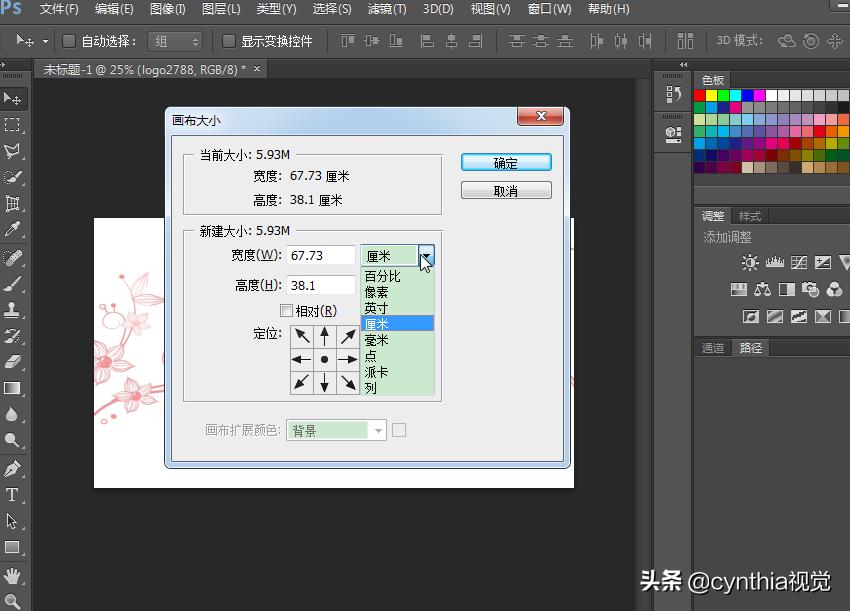Image resolution: width=850 pixels, height=611 pixels.
Task: Click the 确定 button
Action: pyautogui.click(x=505, y=161)
